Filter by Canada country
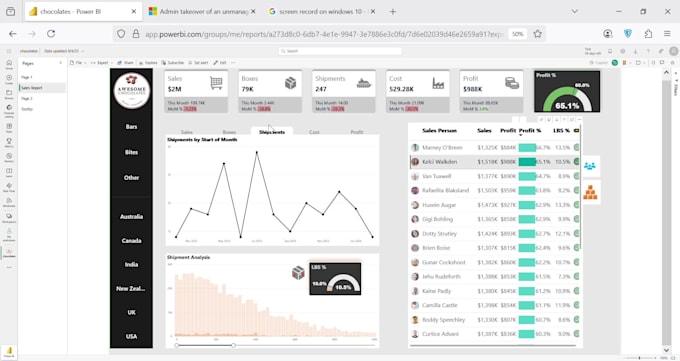The image size is (680, 361). coord(131,240)
